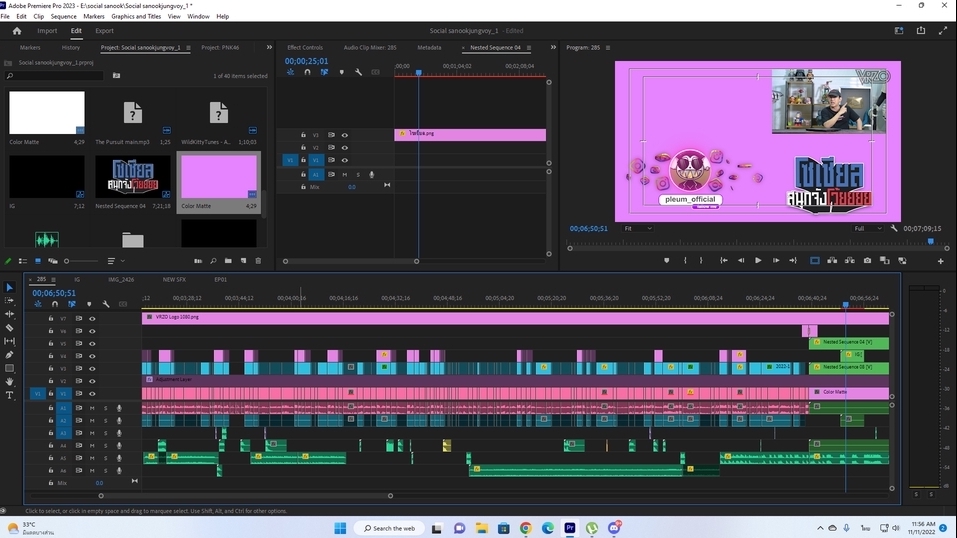Image resolution: width=957 pixels, height=538 pixels.
Task: Open the Fit zoom level dropdown
Action: pos(636,228)
